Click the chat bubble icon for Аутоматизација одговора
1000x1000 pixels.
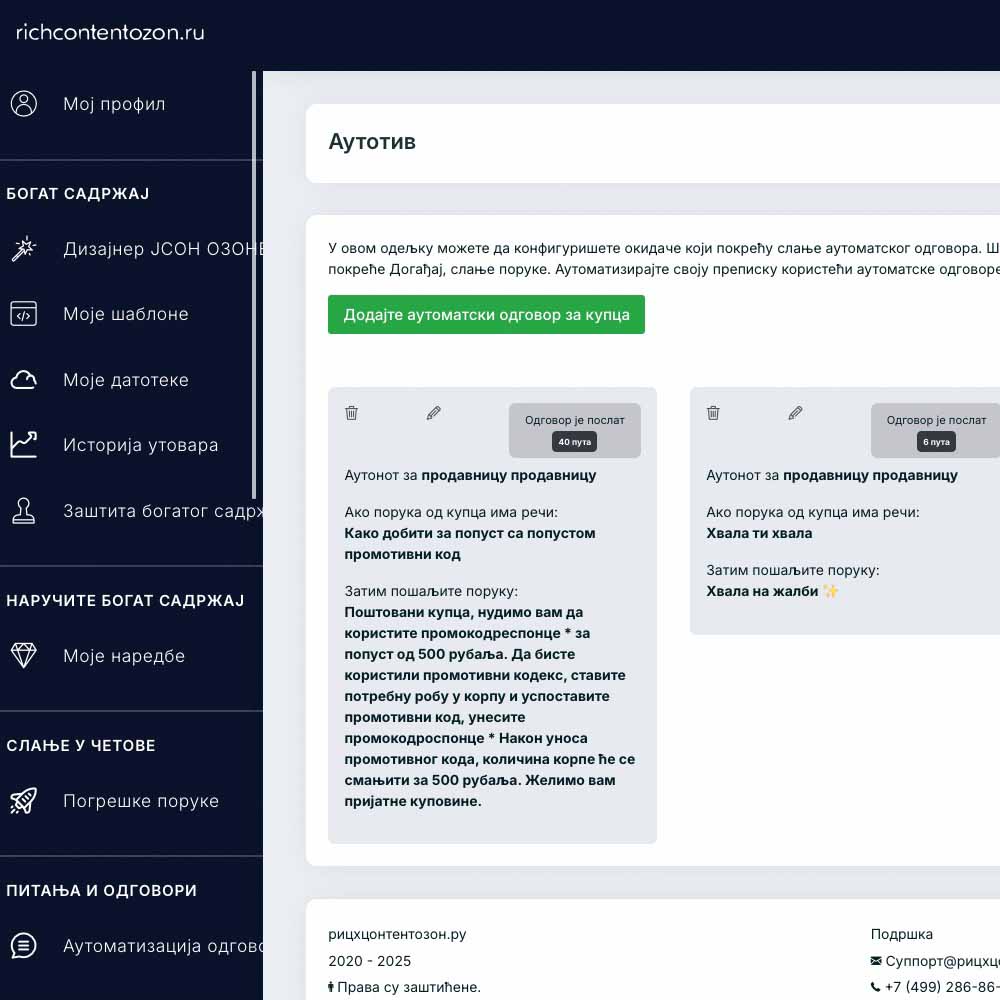24,945
